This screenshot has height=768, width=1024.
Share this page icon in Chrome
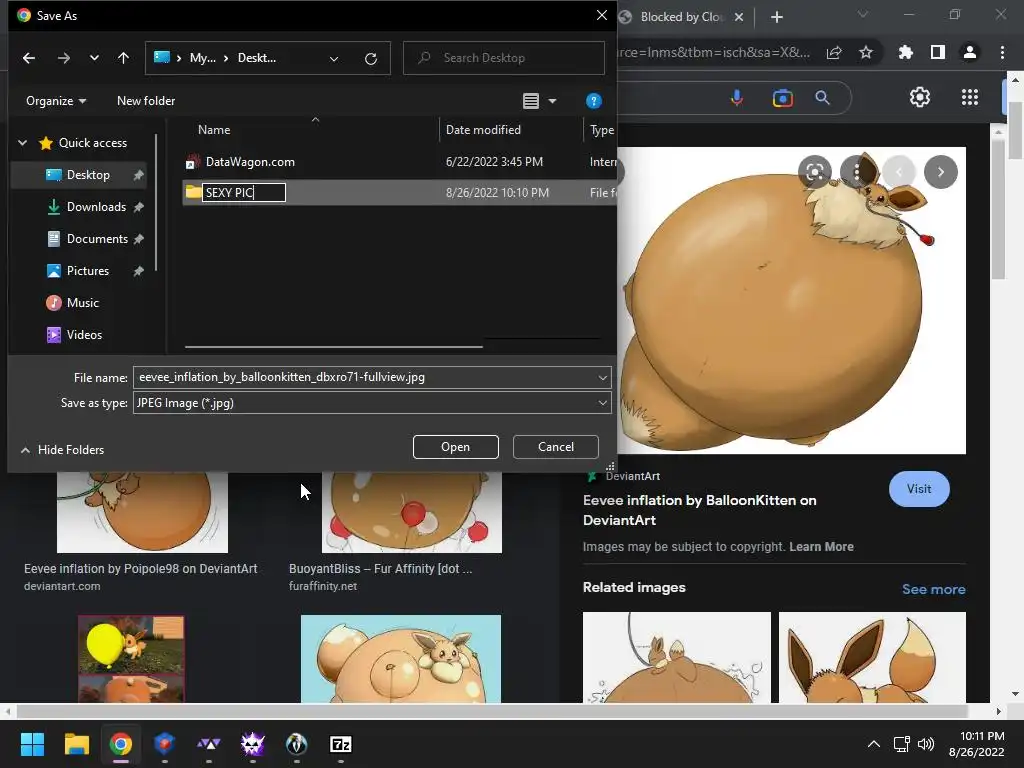[834, 53]
